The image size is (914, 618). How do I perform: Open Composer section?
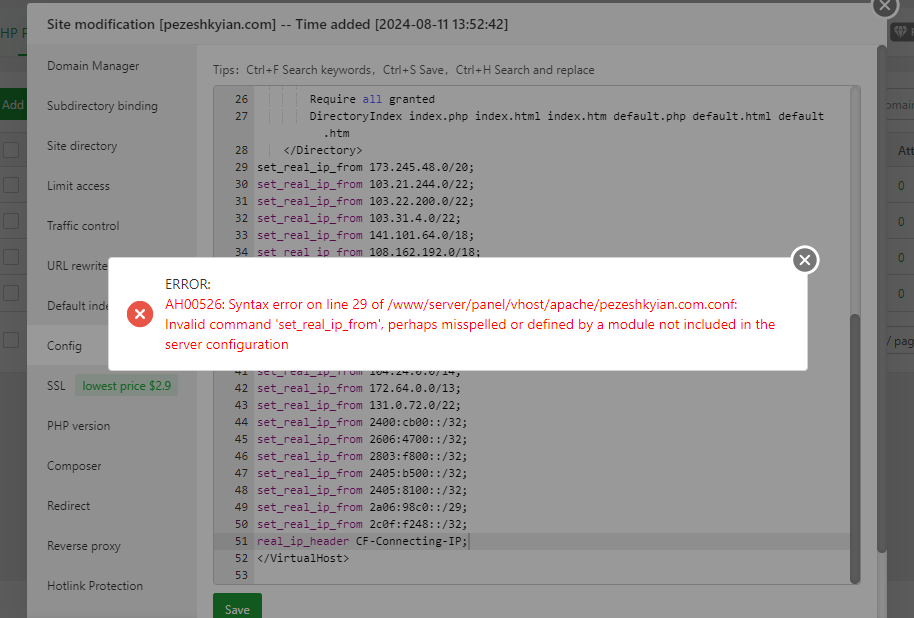(x=75, y=466)
